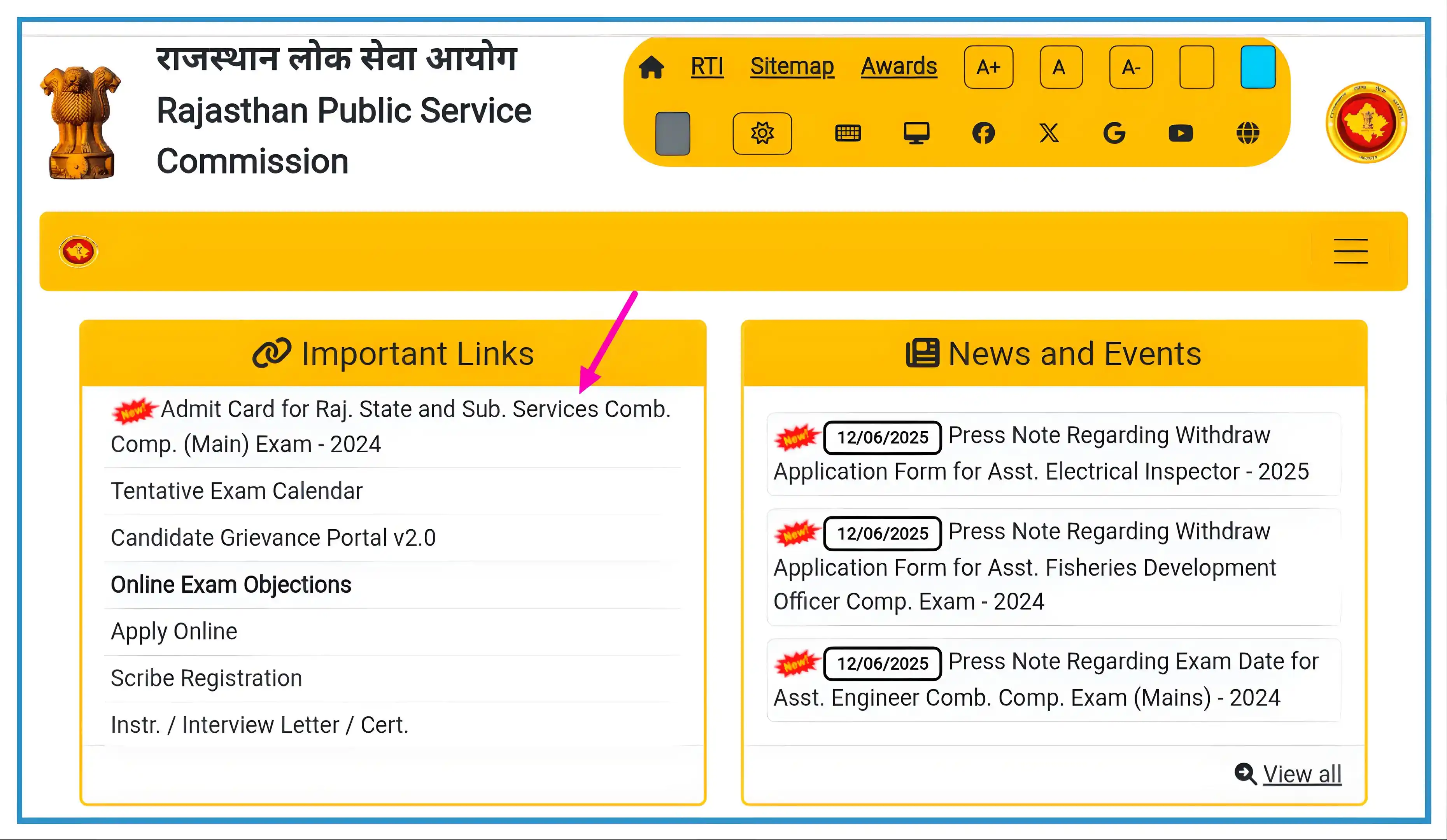
Task: Click the Important Links heading
Action: 417,353
